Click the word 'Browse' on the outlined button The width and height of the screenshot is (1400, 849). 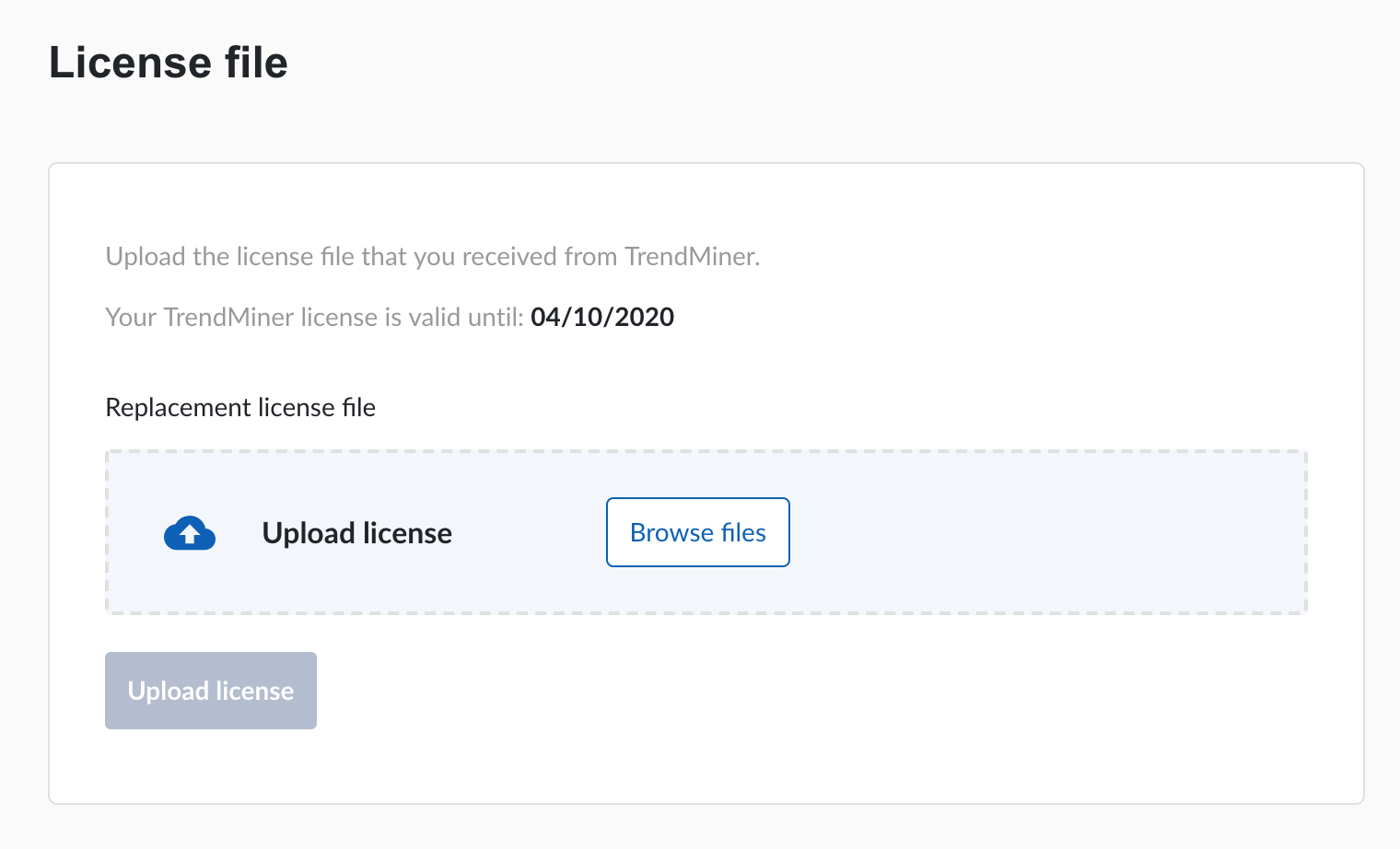pyautogui.click(x=671, y=533)
